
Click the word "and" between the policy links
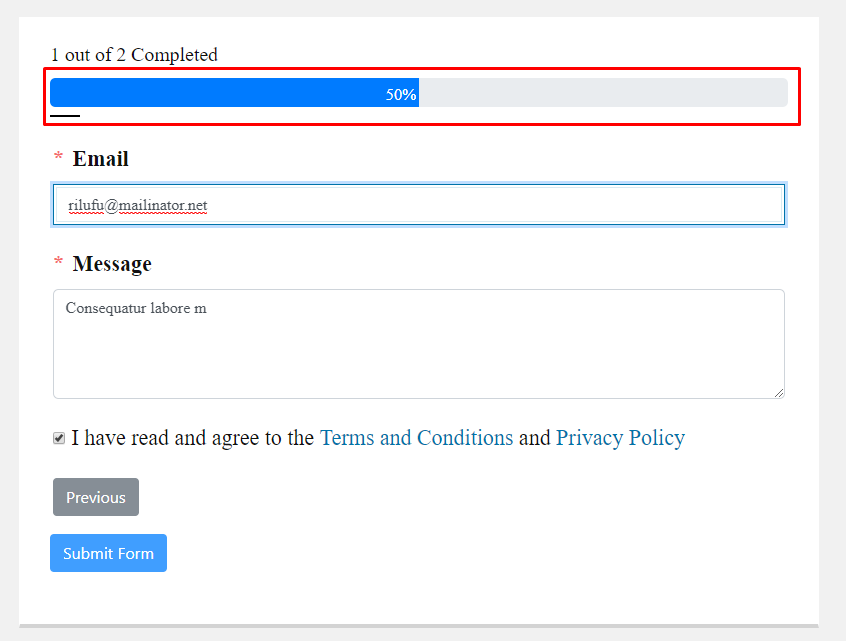[534, 438]
